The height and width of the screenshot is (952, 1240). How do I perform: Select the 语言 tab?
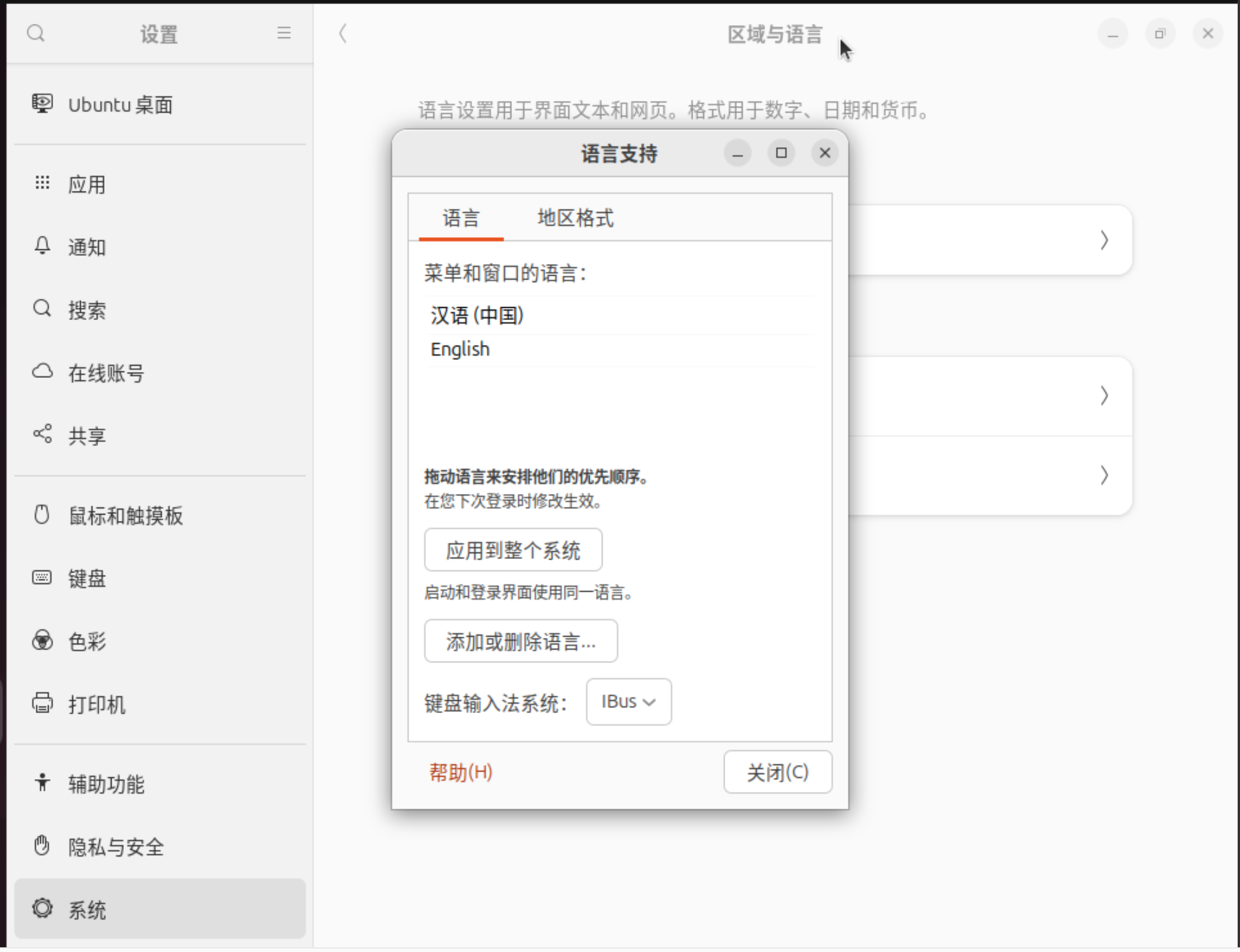pos(461,218)
